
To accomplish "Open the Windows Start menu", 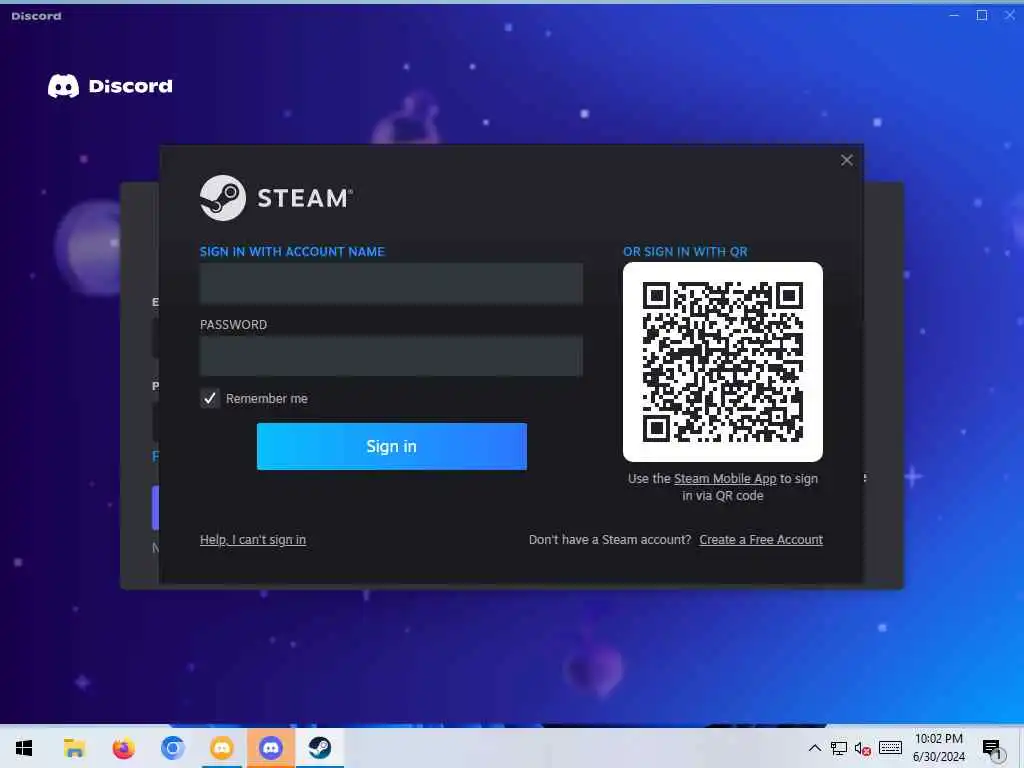I will (24, 748).
